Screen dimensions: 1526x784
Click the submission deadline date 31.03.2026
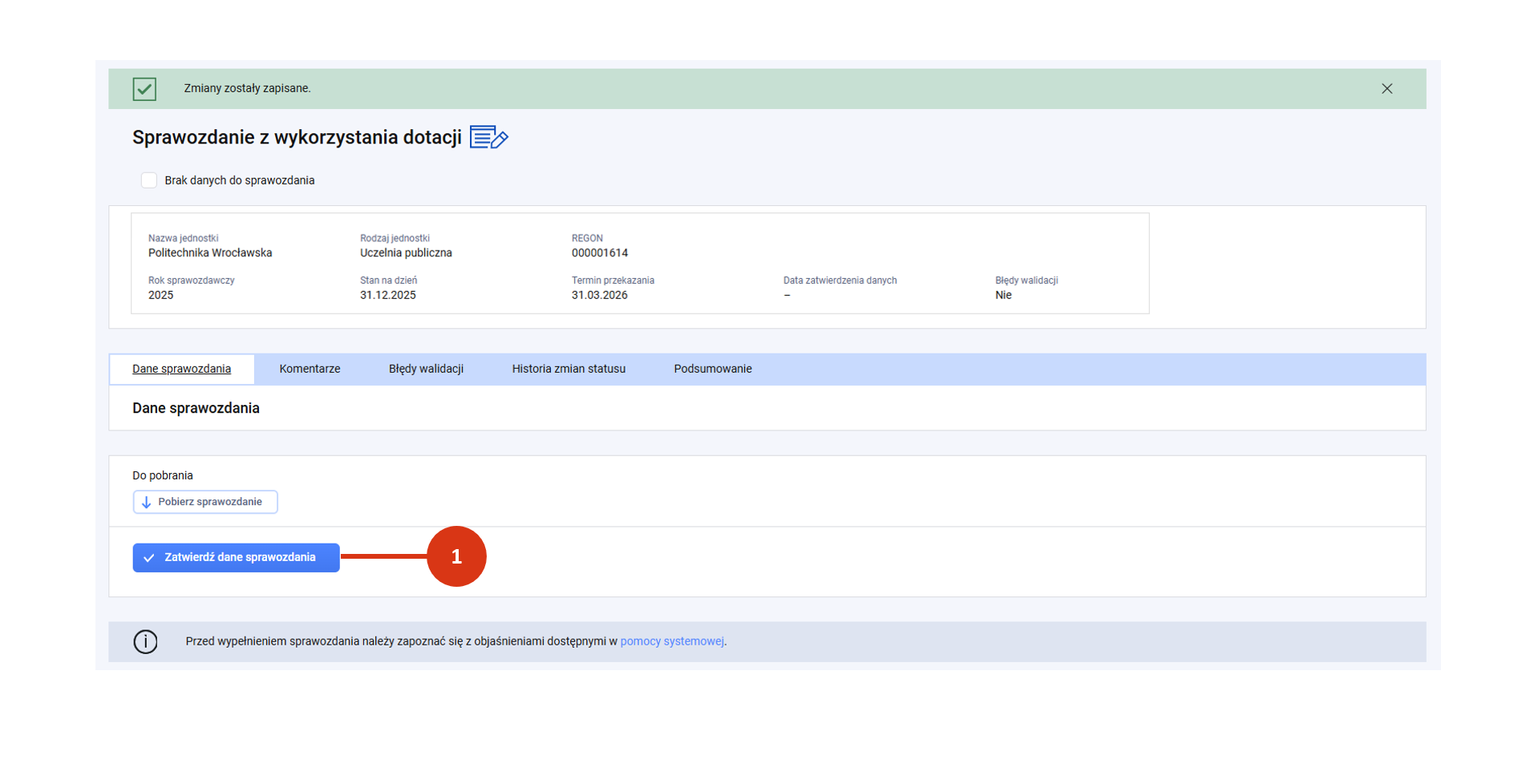click(599, 295)
